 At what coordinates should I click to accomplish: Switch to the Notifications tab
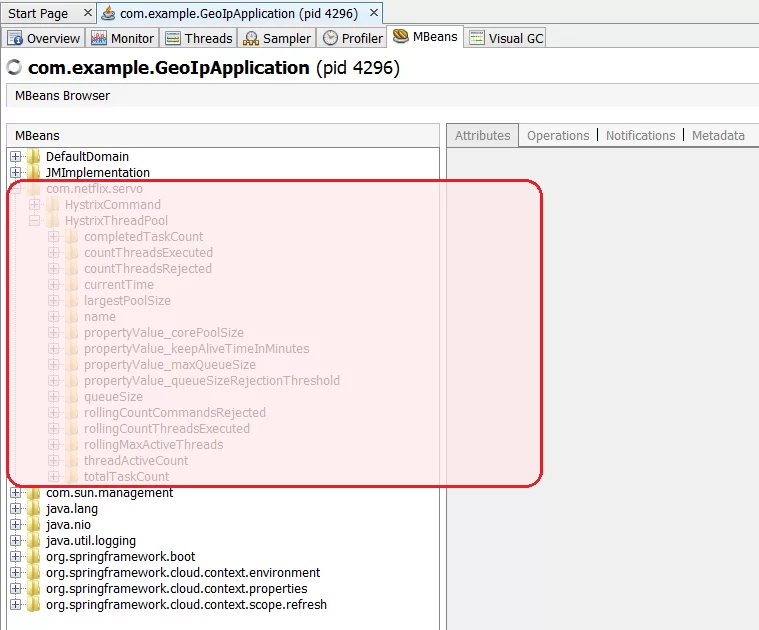pyautogui.click(x=640, y=135)
